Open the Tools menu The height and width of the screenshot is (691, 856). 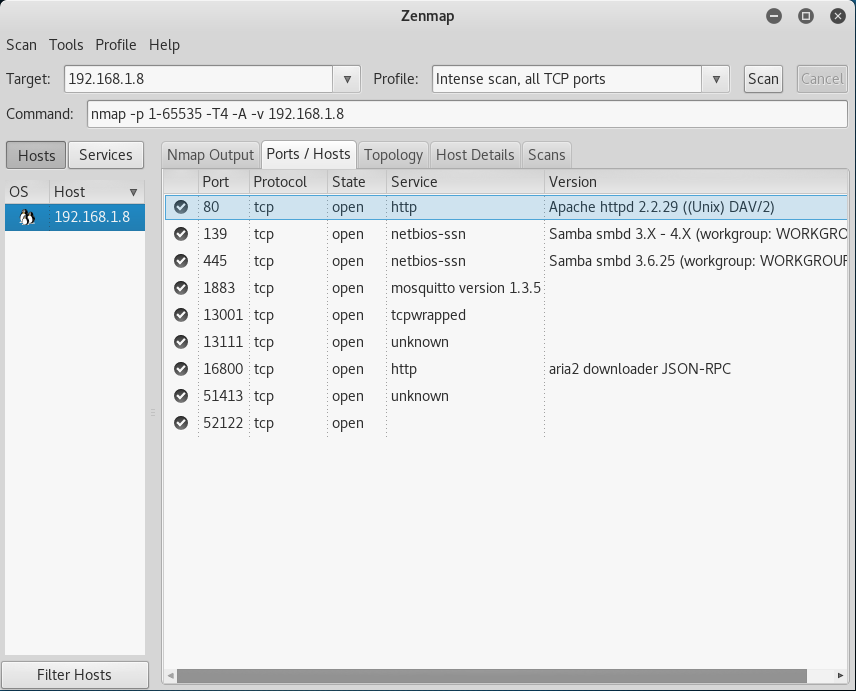tap(66, 45)
